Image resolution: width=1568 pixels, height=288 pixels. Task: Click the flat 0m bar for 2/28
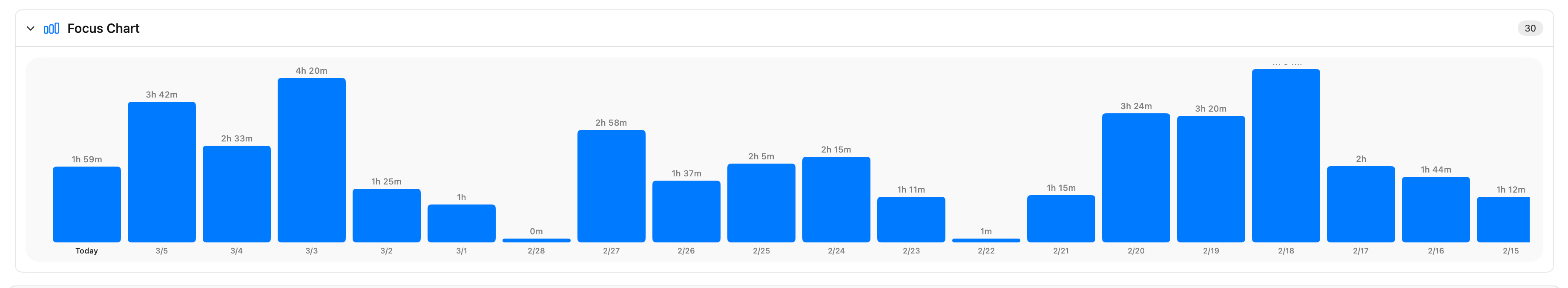point(536,241)
